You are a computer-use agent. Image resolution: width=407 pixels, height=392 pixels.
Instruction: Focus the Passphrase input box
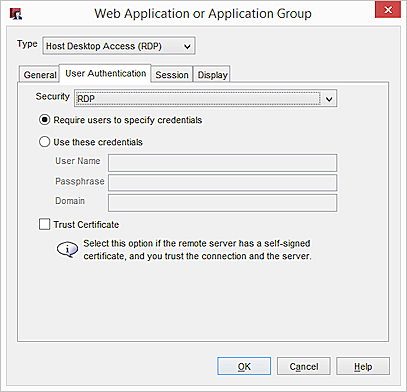[x=222, y=183]
